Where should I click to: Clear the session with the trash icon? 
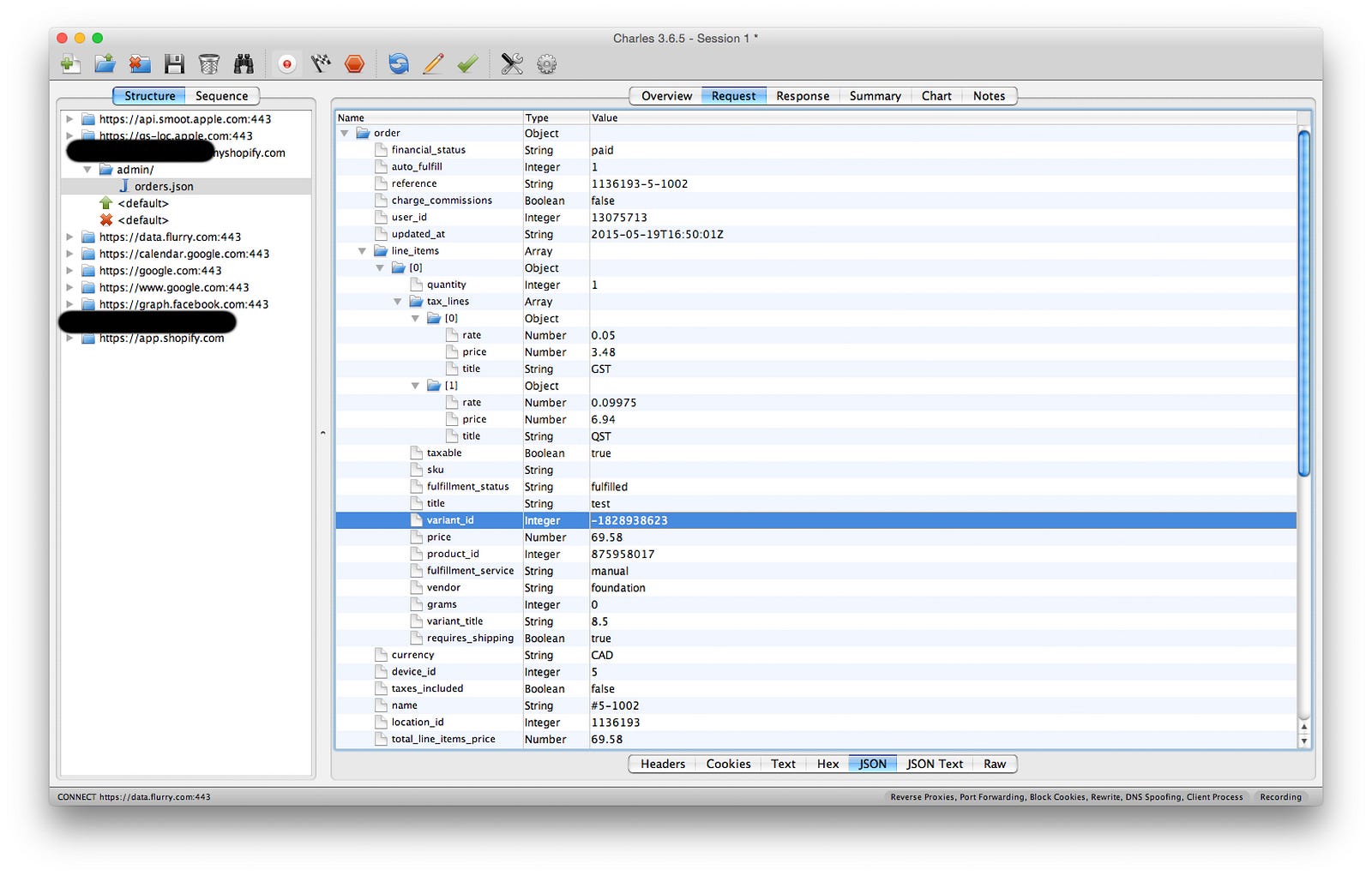[208, 63]
